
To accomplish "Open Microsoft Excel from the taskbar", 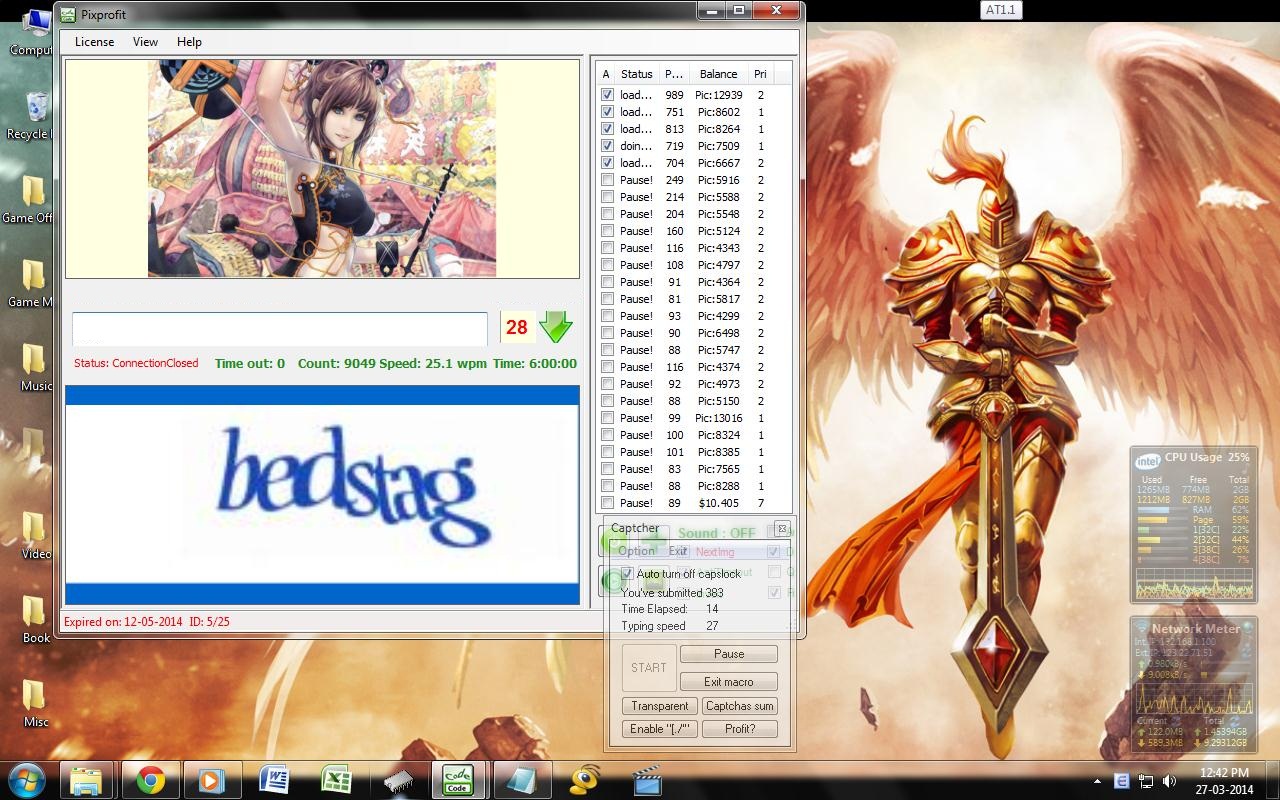I will coord(336,780).
